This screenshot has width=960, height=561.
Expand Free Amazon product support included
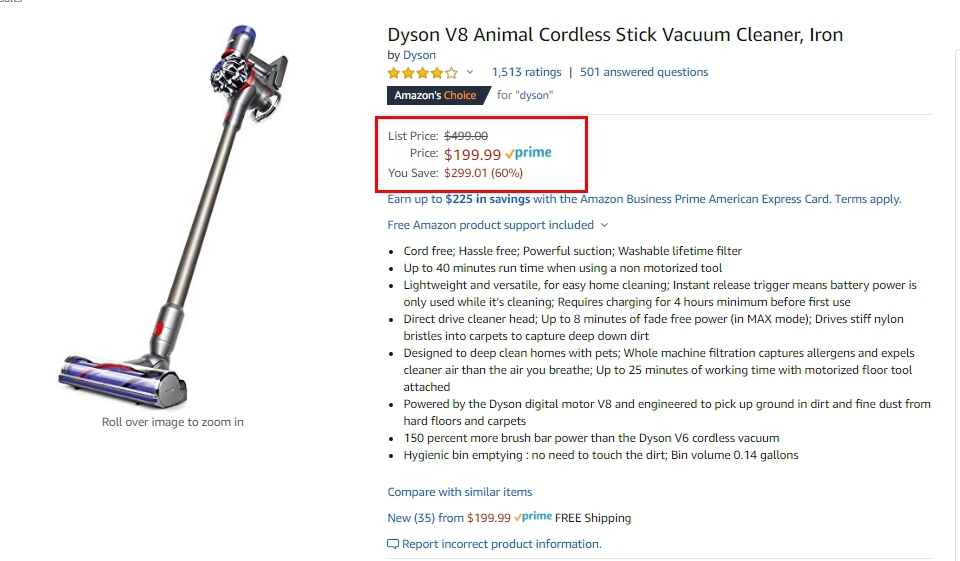click(497, 225)
